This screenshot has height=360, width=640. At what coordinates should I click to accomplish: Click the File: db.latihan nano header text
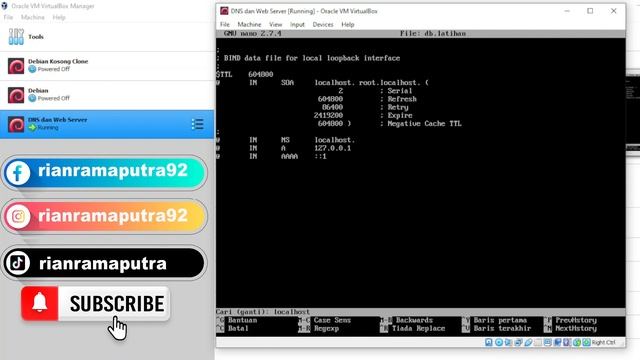pyautogui.click(x=433, y=33)
